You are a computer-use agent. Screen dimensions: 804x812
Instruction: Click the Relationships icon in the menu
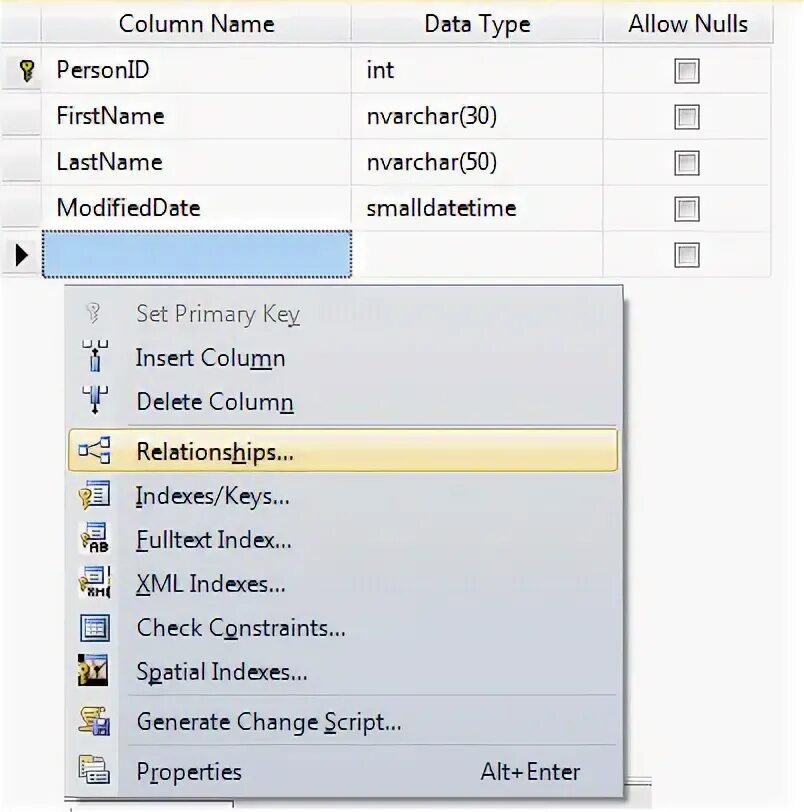[94, 452]
